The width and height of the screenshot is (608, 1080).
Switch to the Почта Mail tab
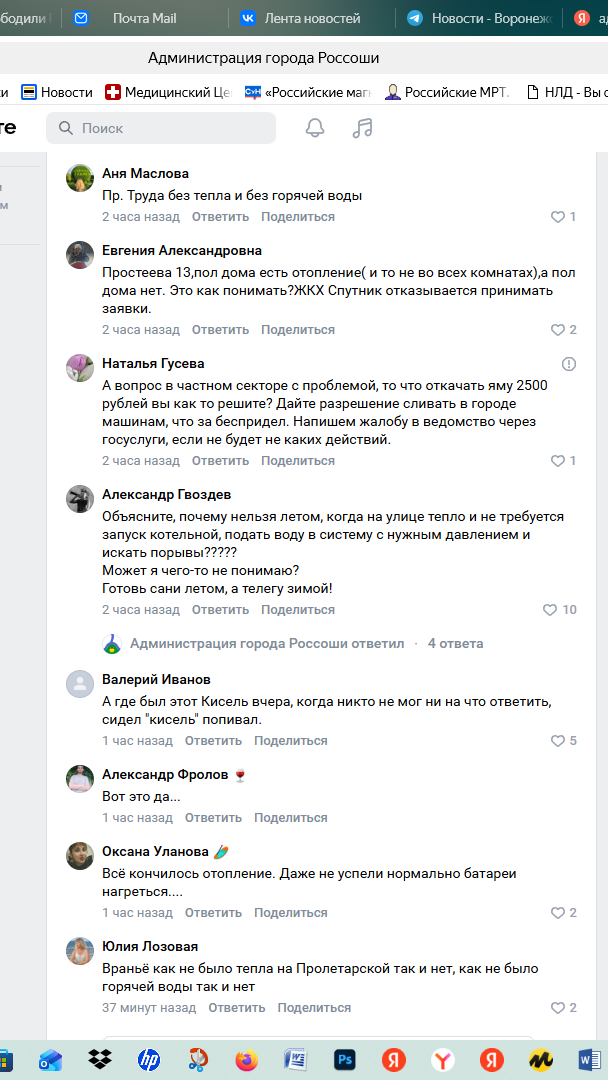pyautogui.click(x=145, y=18)
